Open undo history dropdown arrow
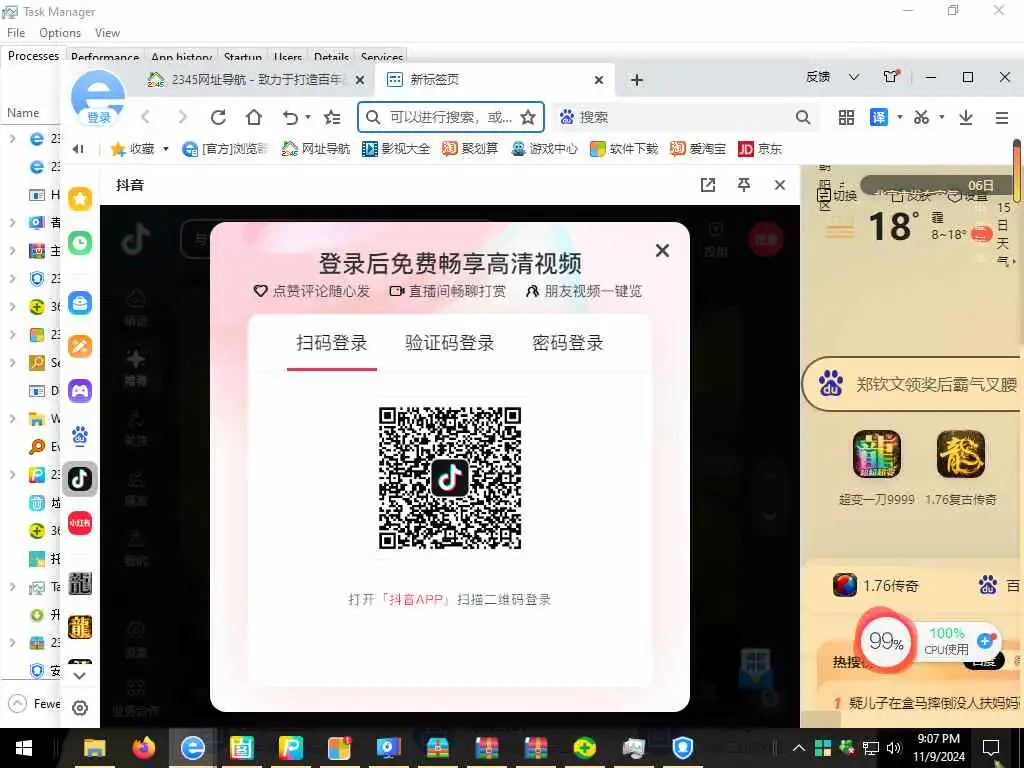Screen dimensions: 1024x768 pyautogui.click(x=308, y=118)
